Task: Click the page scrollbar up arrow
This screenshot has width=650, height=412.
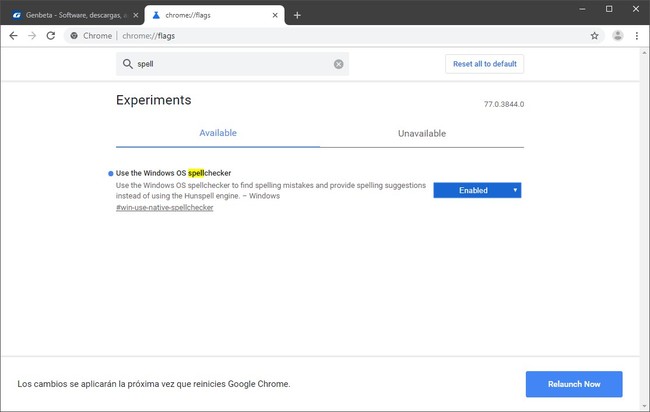Action: click(x=645, y=52)
